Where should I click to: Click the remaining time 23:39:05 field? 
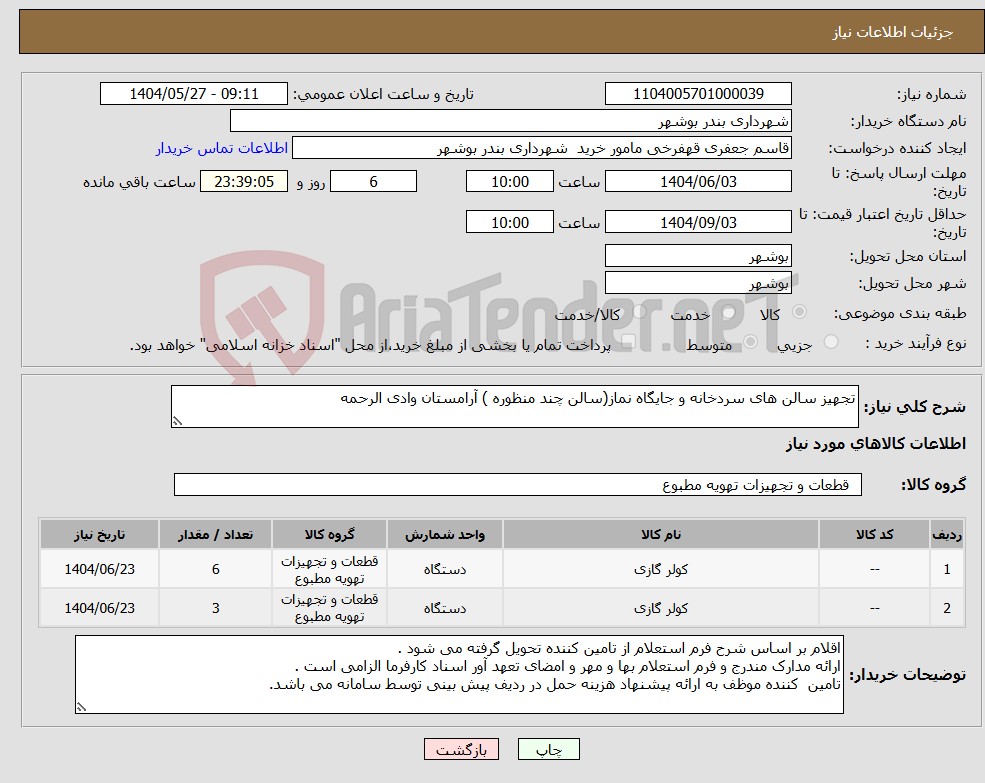pos(244,182)
